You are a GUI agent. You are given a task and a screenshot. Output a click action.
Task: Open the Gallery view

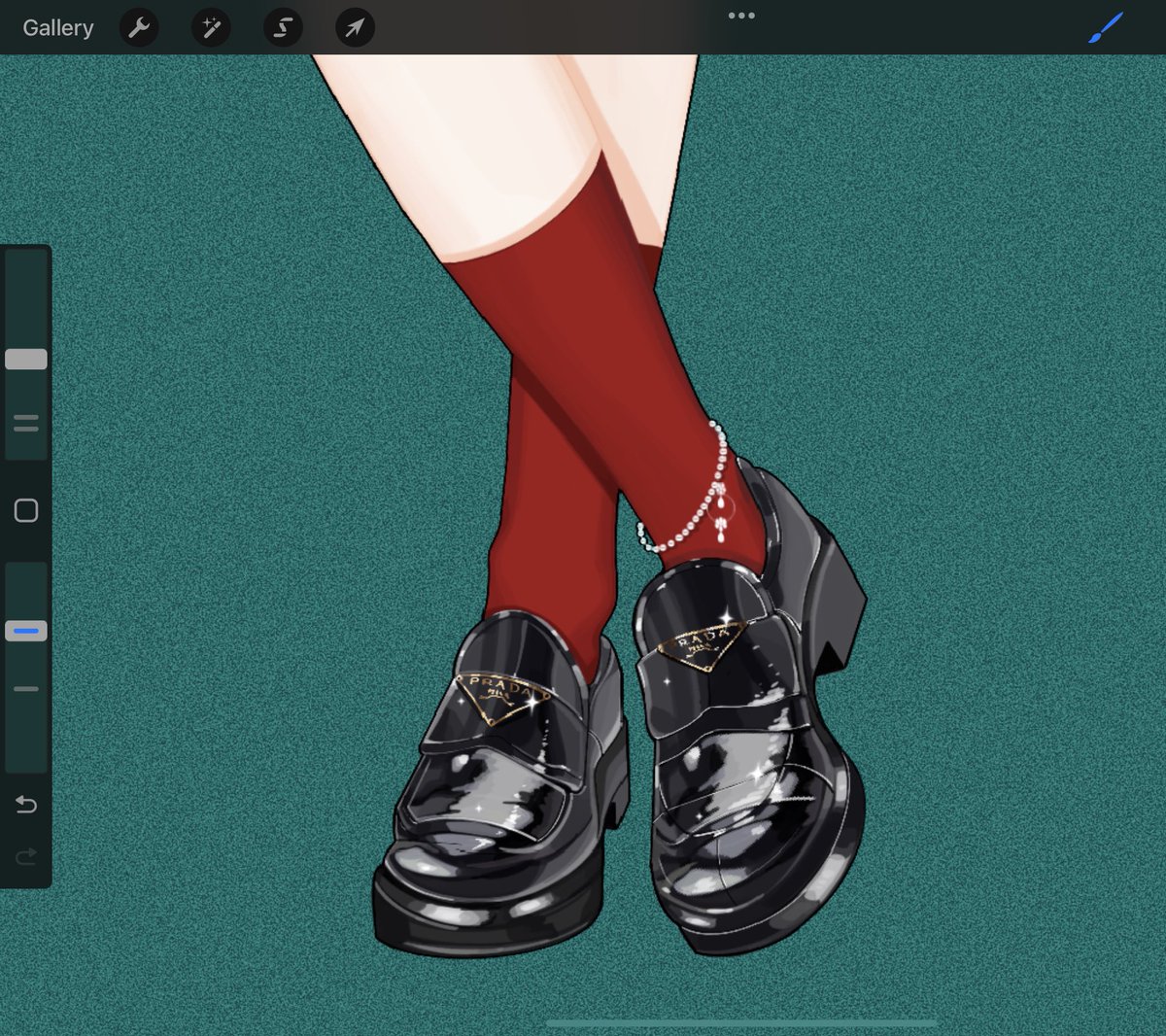58,27
